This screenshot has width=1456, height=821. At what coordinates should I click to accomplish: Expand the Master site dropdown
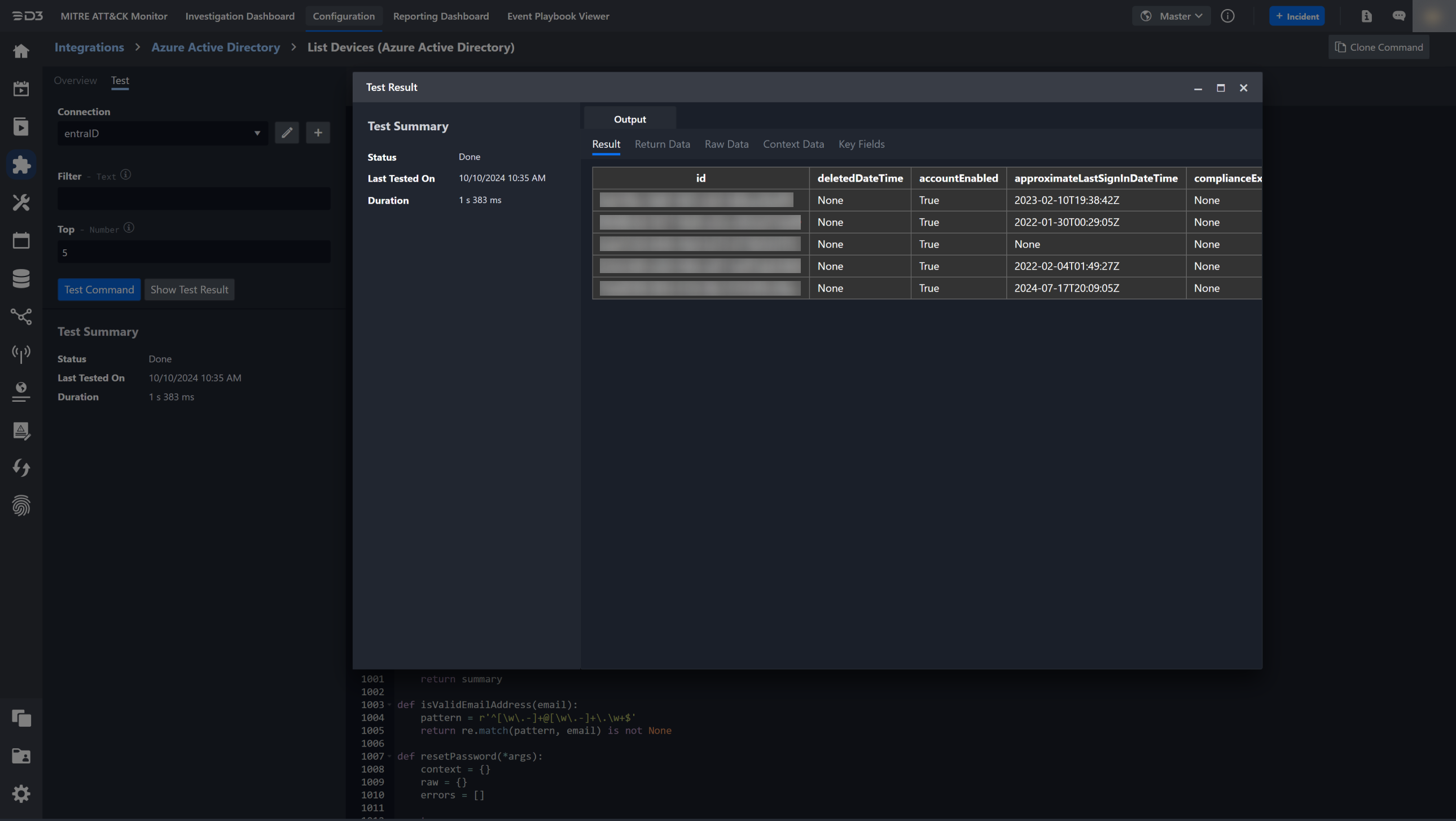click(x=1171, y=16)
